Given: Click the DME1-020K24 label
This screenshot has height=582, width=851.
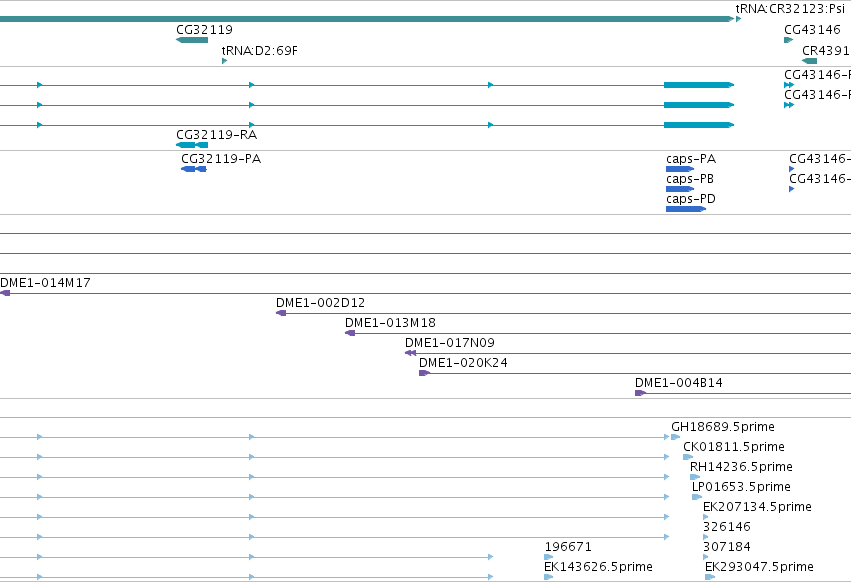Looking at the screenshot, I should click(x=463, y=363).
